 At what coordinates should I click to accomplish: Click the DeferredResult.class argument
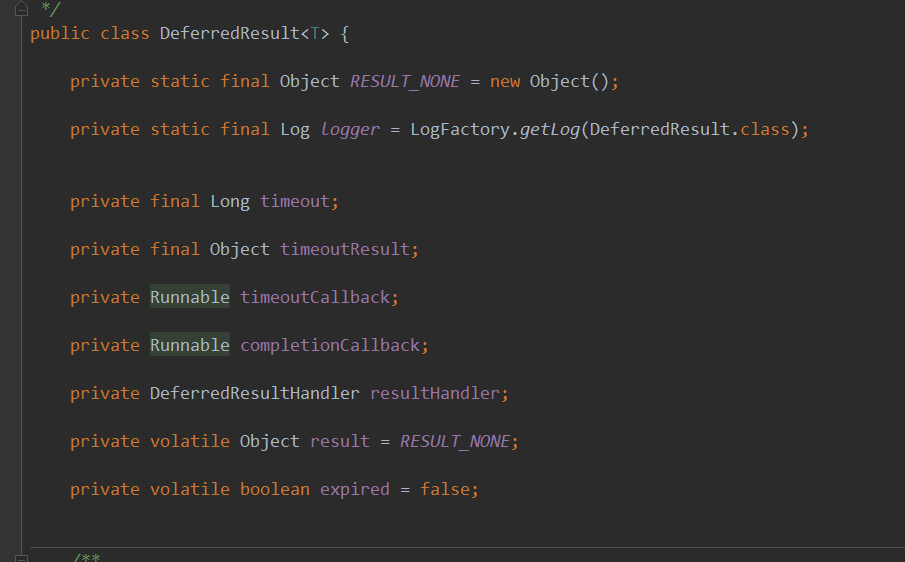(x=689, y=129)
